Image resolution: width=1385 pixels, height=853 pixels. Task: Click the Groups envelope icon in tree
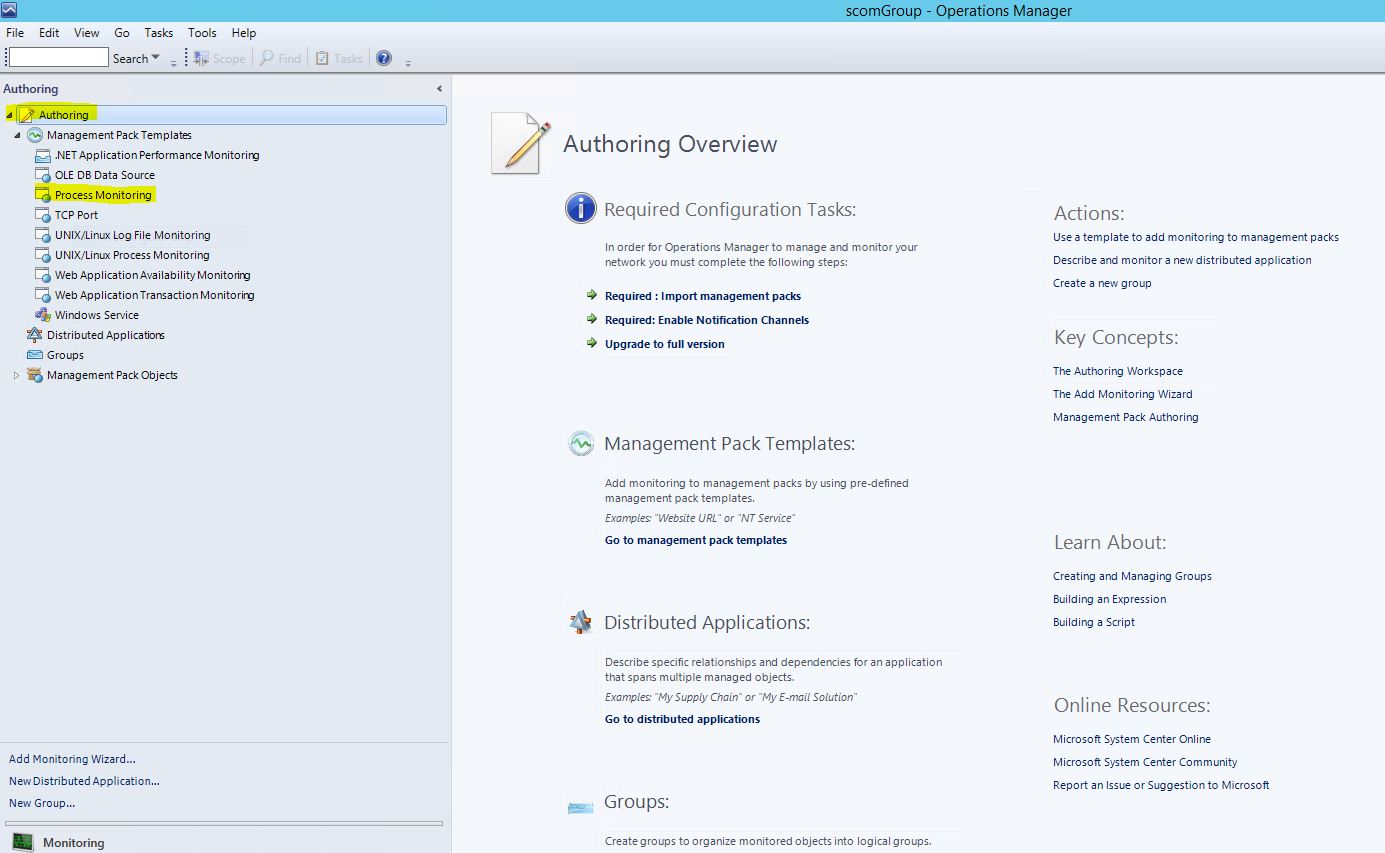34,355
